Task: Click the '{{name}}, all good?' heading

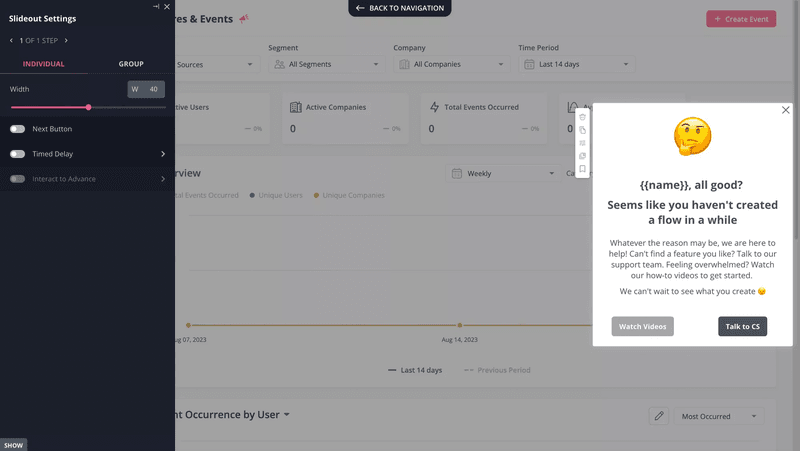Action: tap(691, 185)
